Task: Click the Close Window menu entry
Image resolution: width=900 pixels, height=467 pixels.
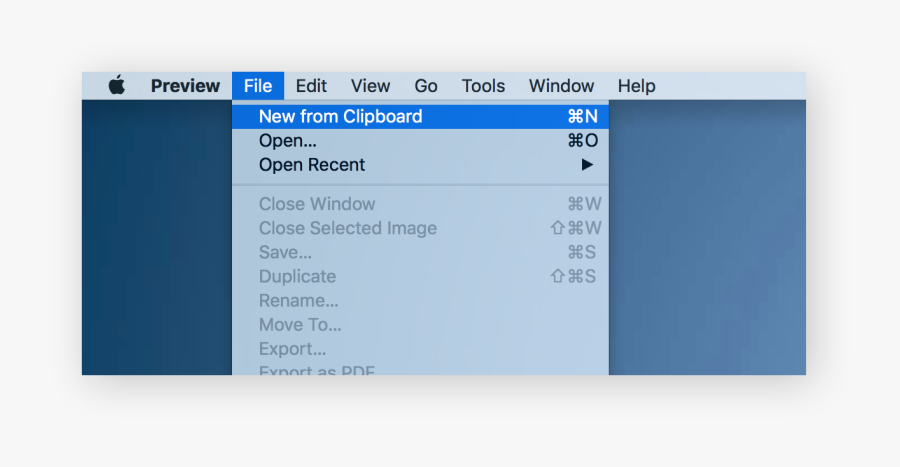Action: pyautogui.click(x=420, y=204)
